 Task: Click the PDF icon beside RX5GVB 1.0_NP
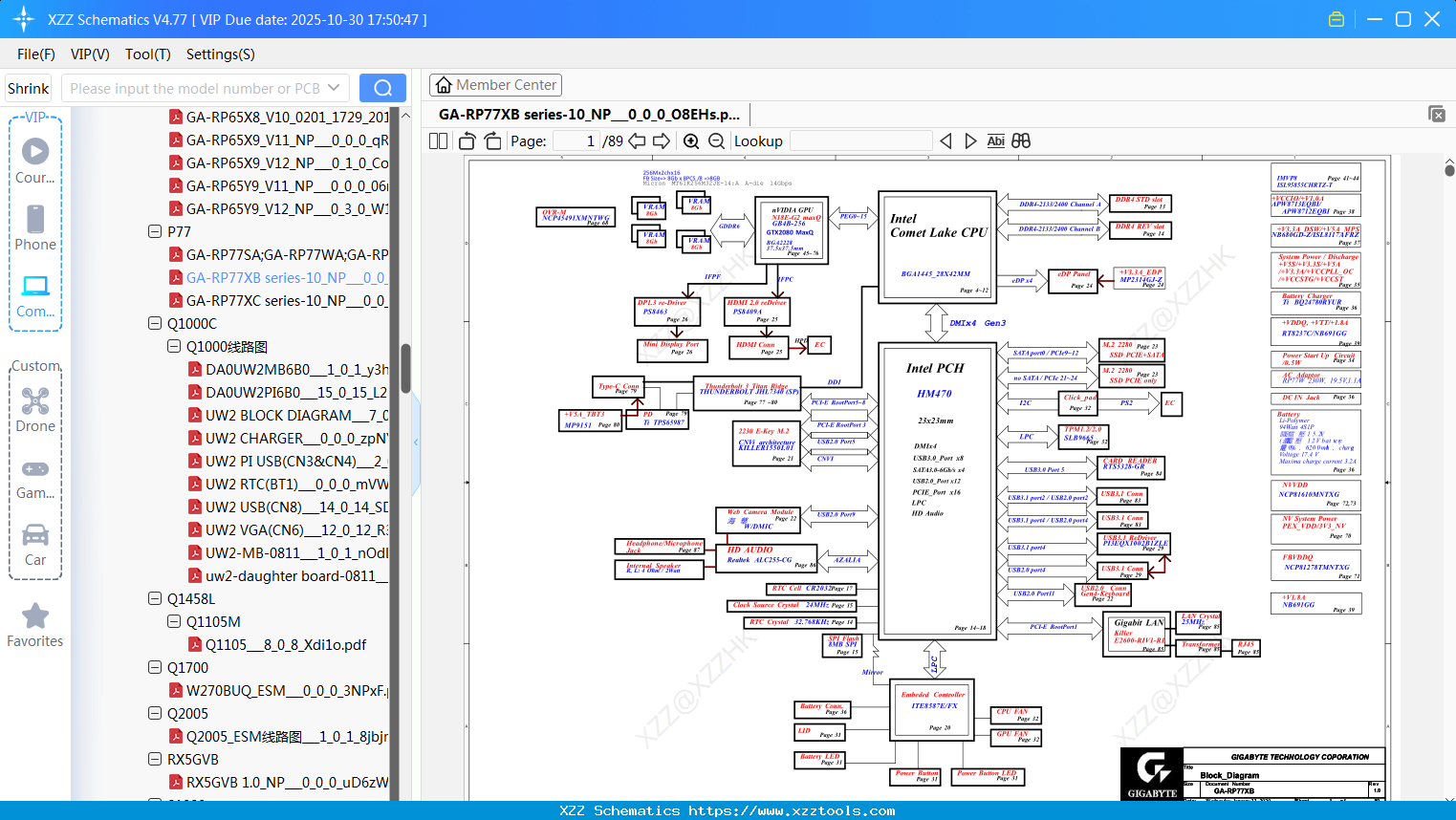tap(176, 782)
